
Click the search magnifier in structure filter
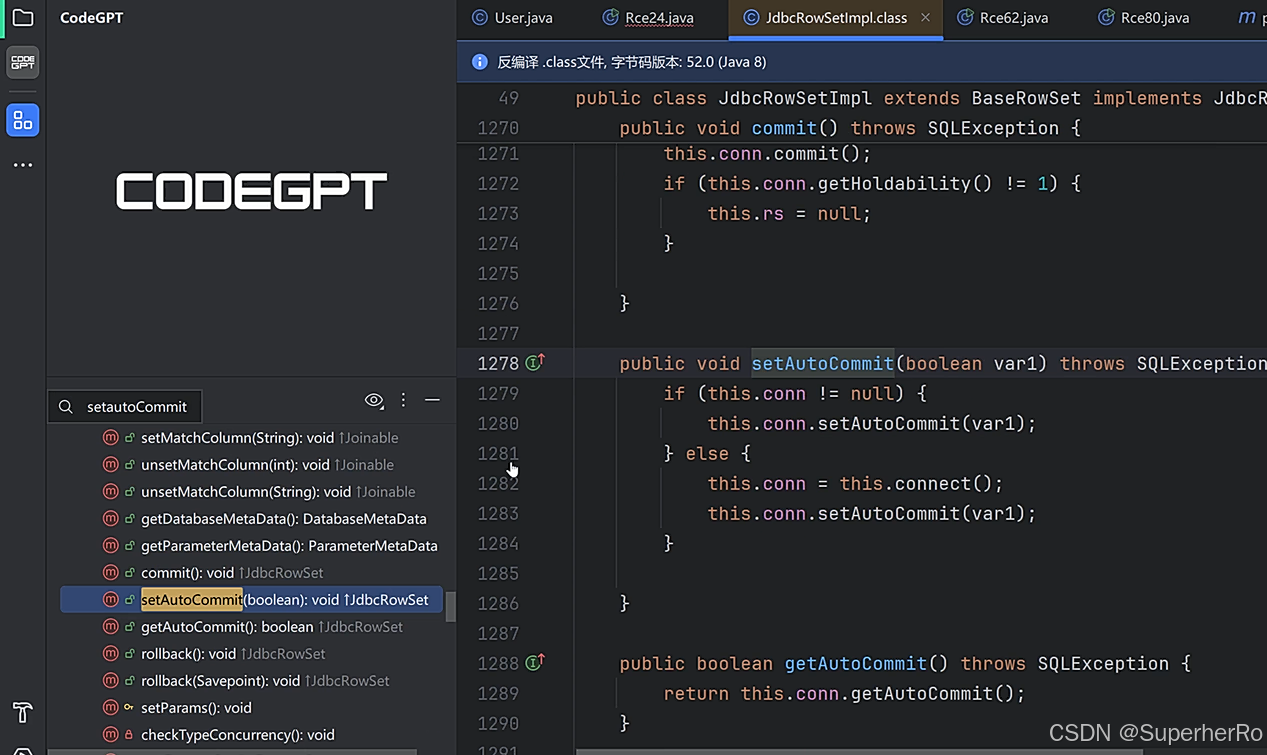pos(66,407)
